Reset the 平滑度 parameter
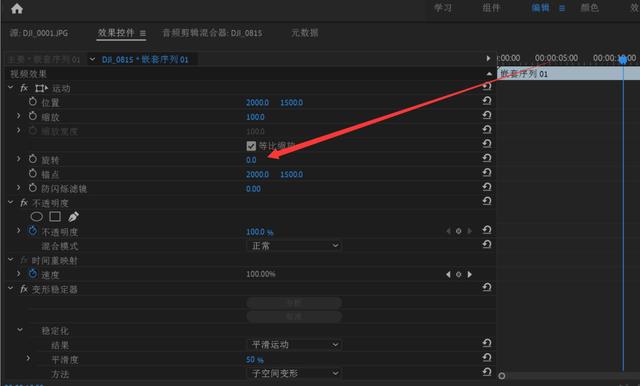 tap(487, 357)
